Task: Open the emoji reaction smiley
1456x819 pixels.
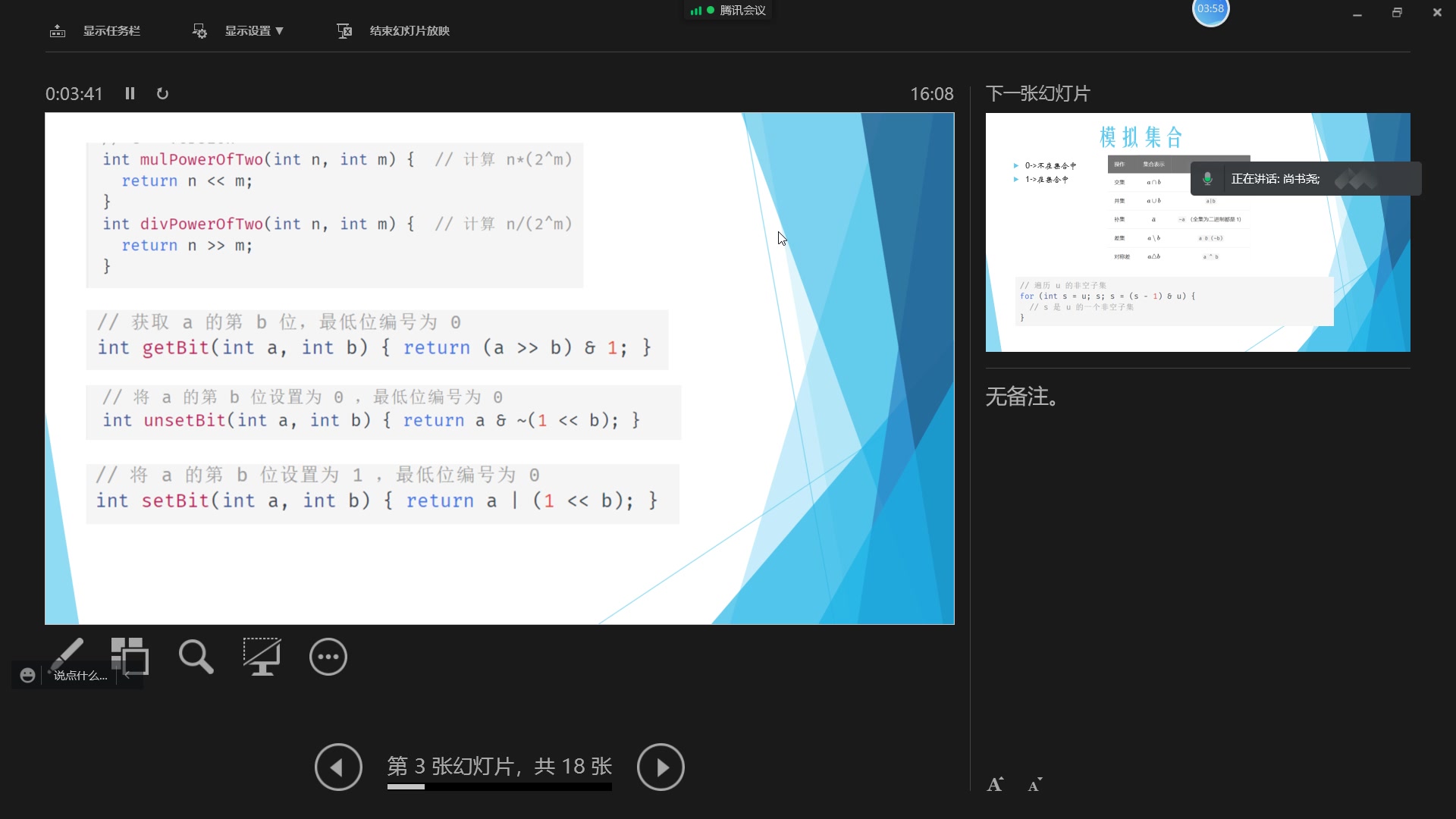Action: pyautogui.click(x=27, y=675)
